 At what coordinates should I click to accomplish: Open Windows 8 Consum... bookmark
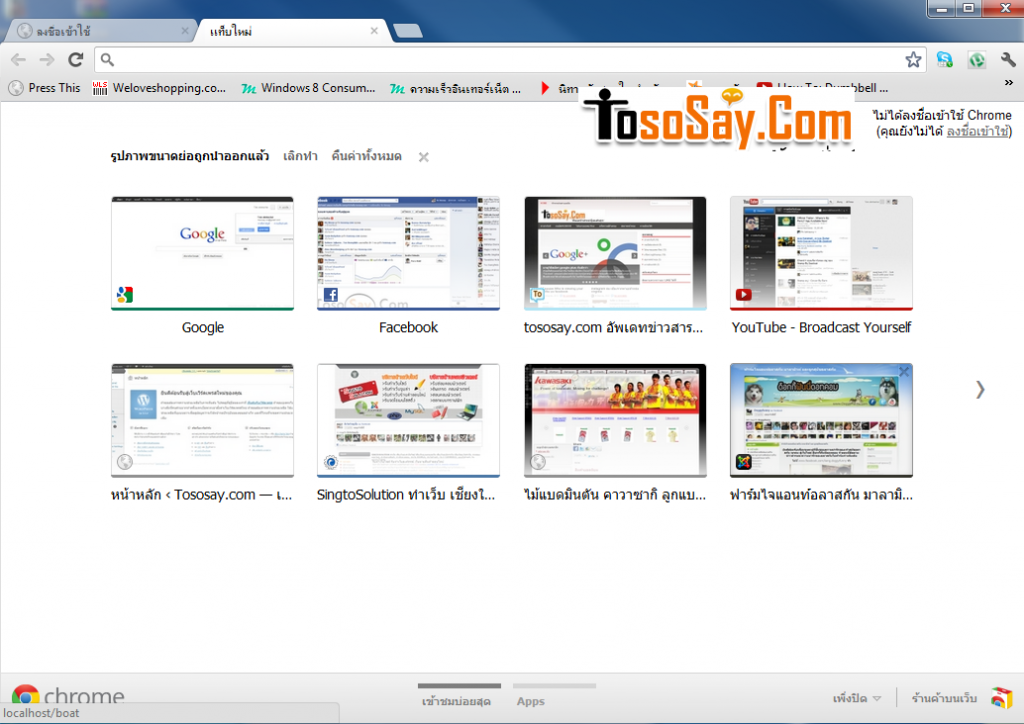(308, 88)
